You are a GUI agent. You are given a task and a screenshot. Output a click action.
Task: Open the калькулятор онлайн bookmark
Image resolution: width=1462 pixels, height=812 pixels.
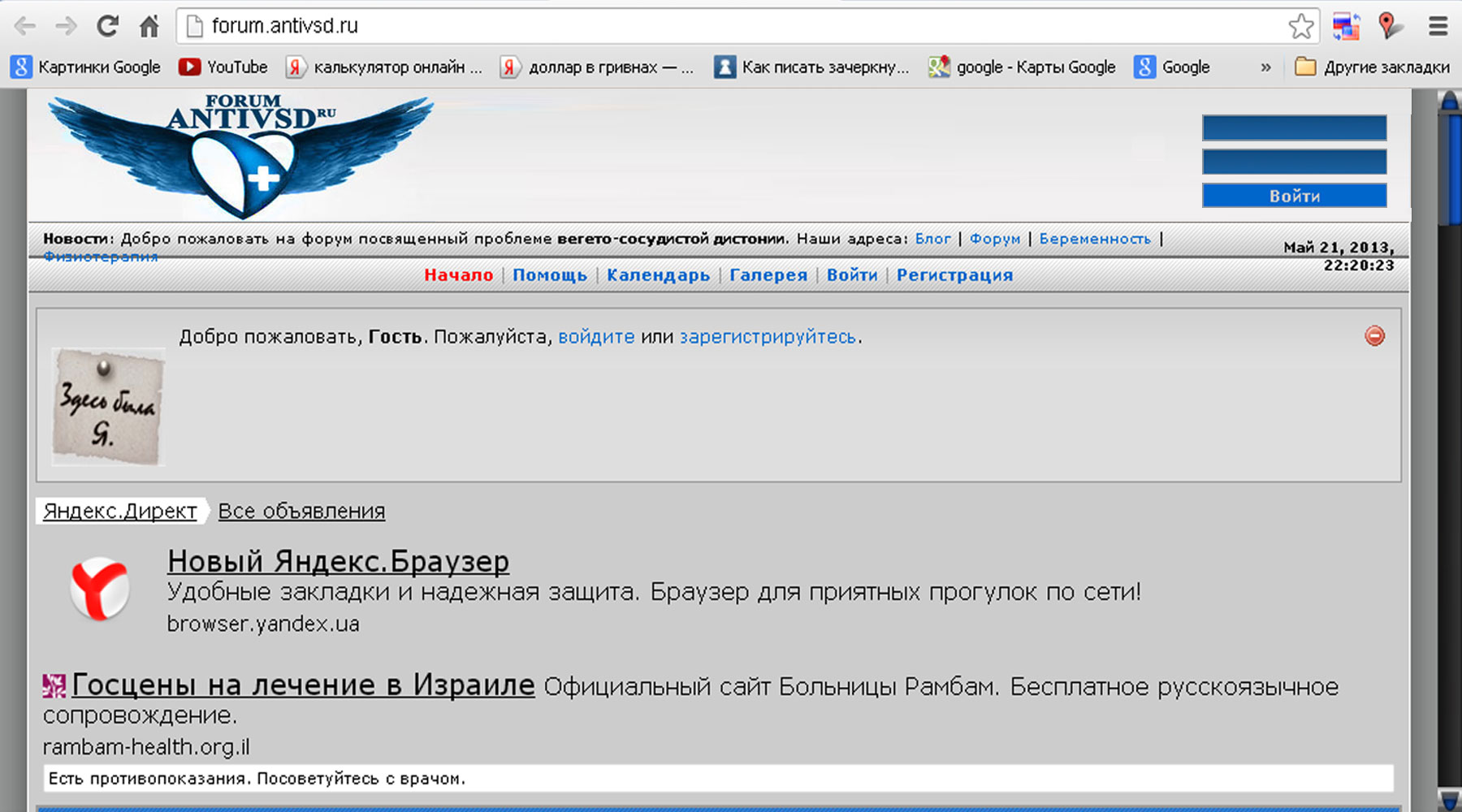tap(384, 67)
